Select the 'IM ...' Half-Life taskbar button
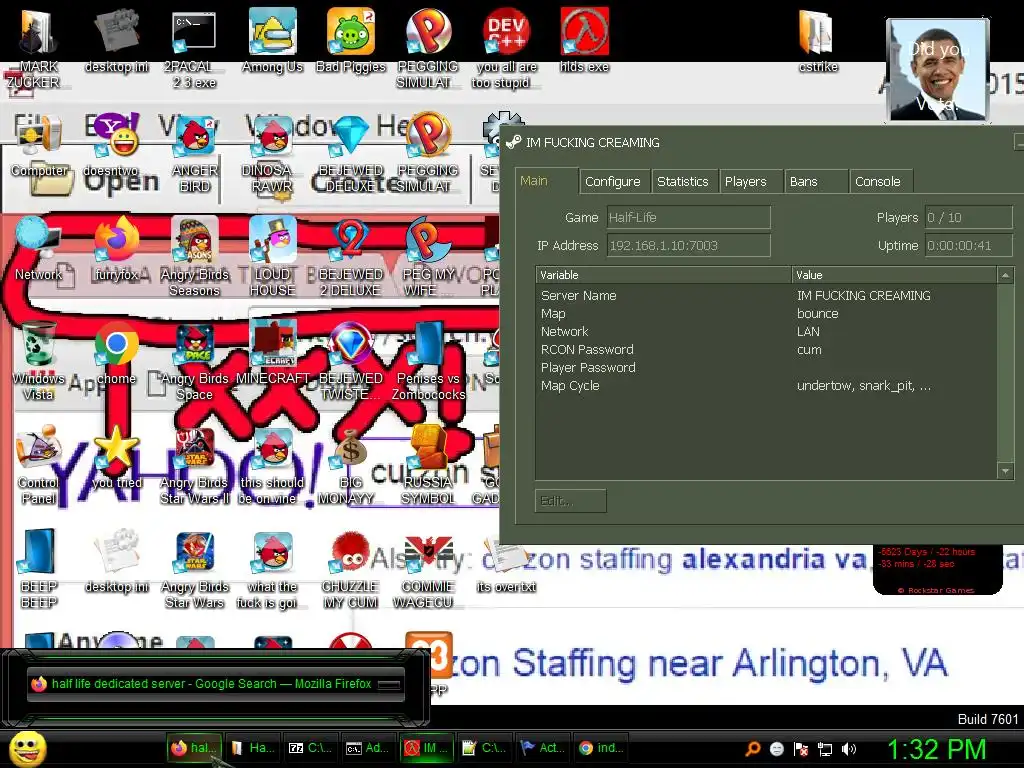 point(428,748)
